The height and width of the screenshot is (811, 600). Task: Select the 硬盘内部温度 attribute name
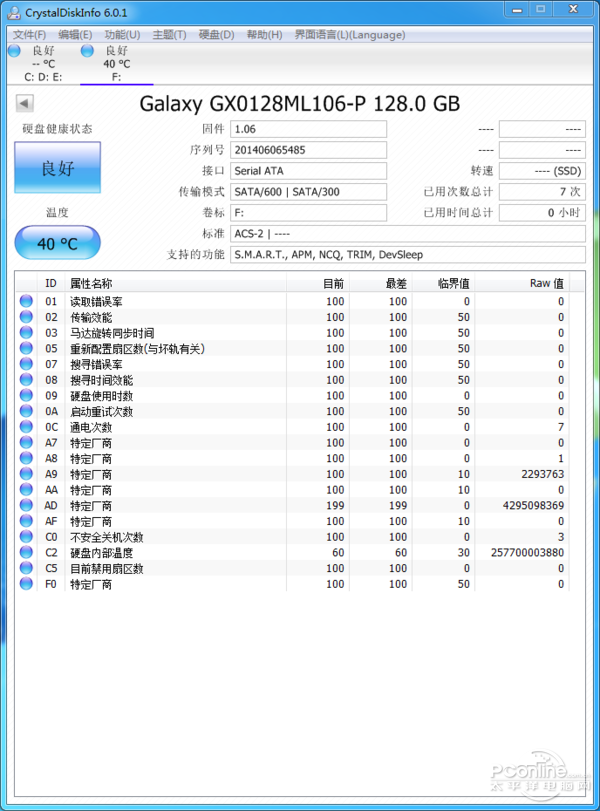pos(101,553)
